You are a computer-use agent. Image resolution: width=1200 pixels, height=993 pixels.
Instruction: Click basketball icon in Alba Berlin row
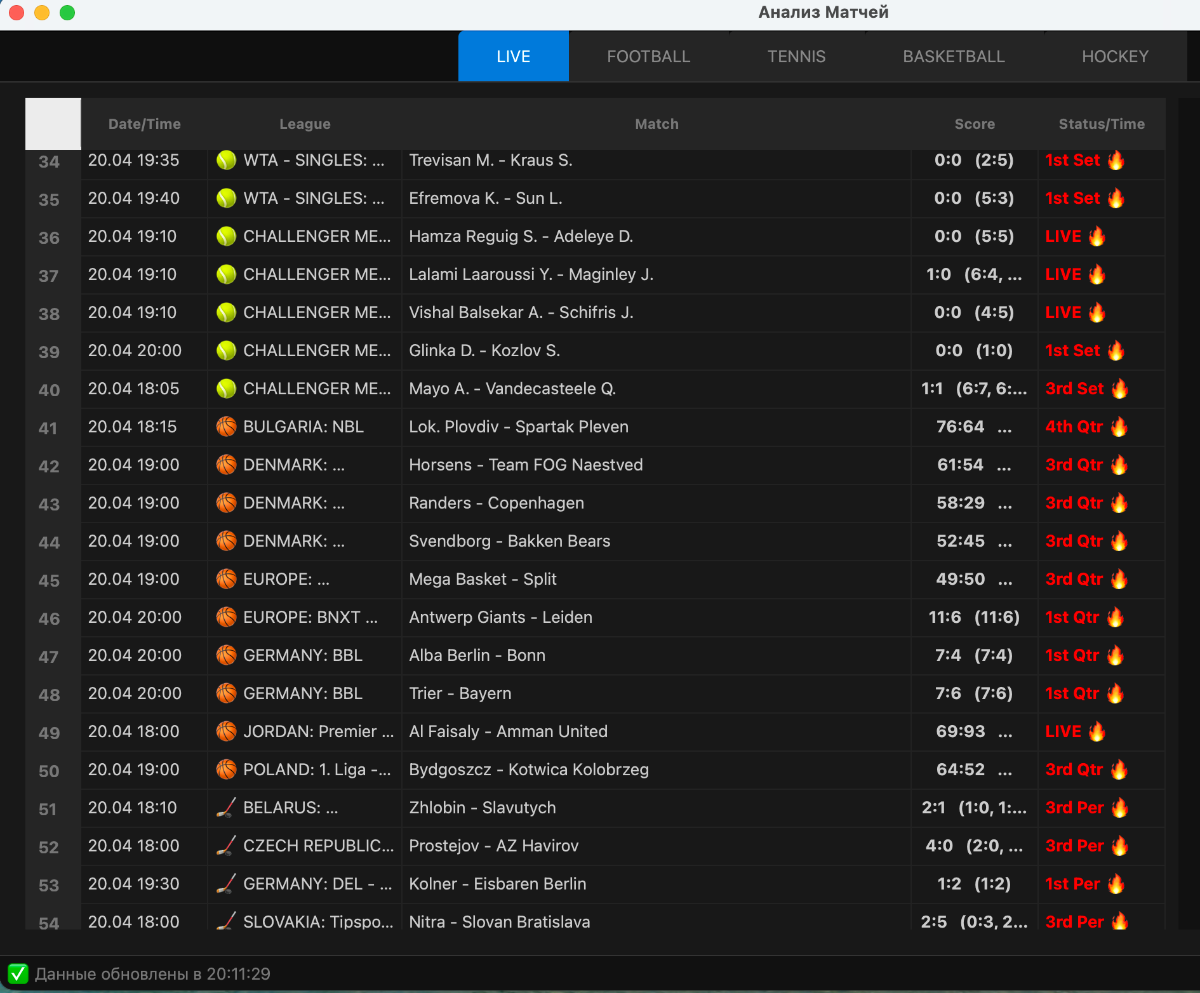pyautogui.click(x=226, y=656)
